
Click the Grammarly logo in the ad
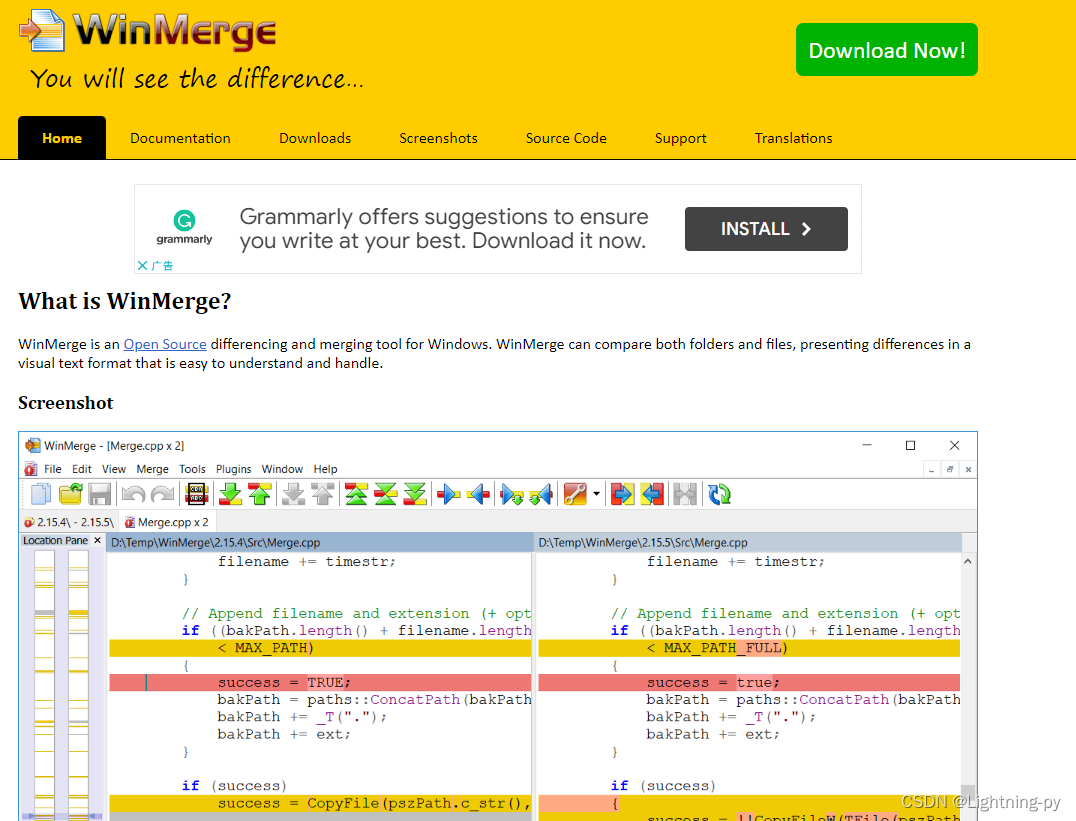click(184, 227)
